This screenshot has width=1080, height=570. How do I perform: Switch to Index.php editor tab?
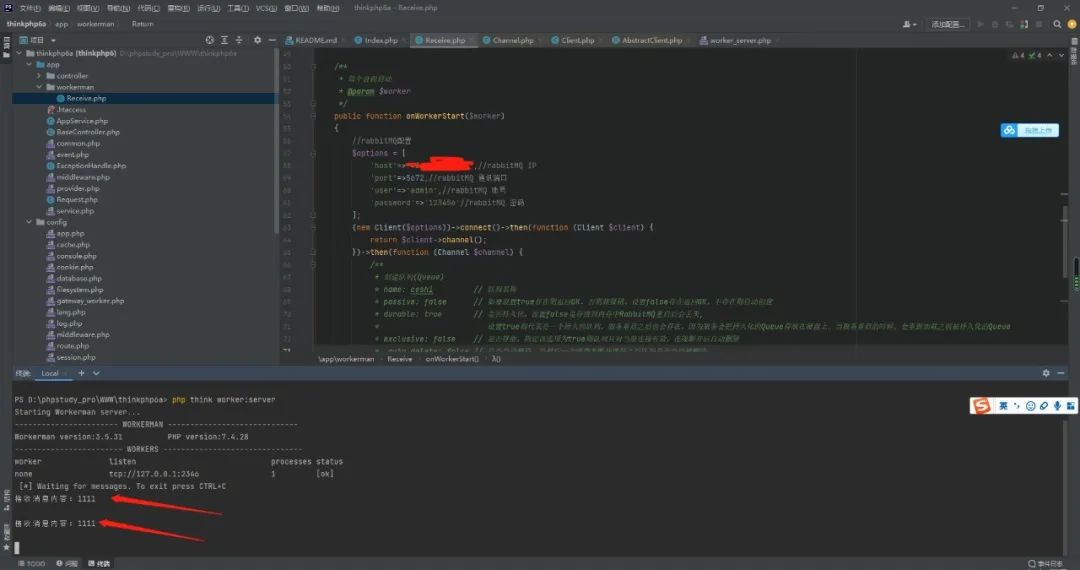[x=377, y=40]
